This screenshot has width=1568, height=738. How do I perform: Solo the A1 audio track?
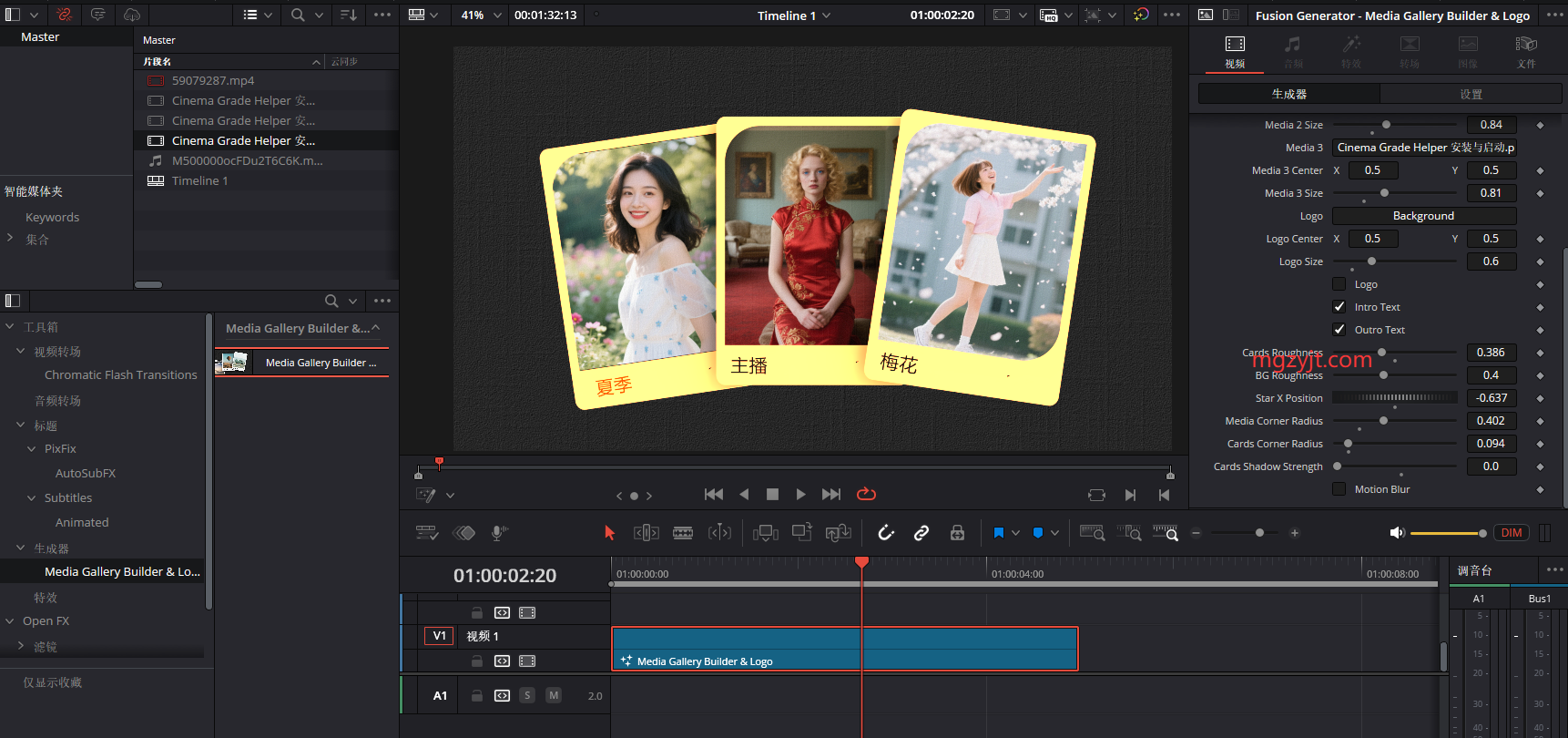click(x=527, y=695)
